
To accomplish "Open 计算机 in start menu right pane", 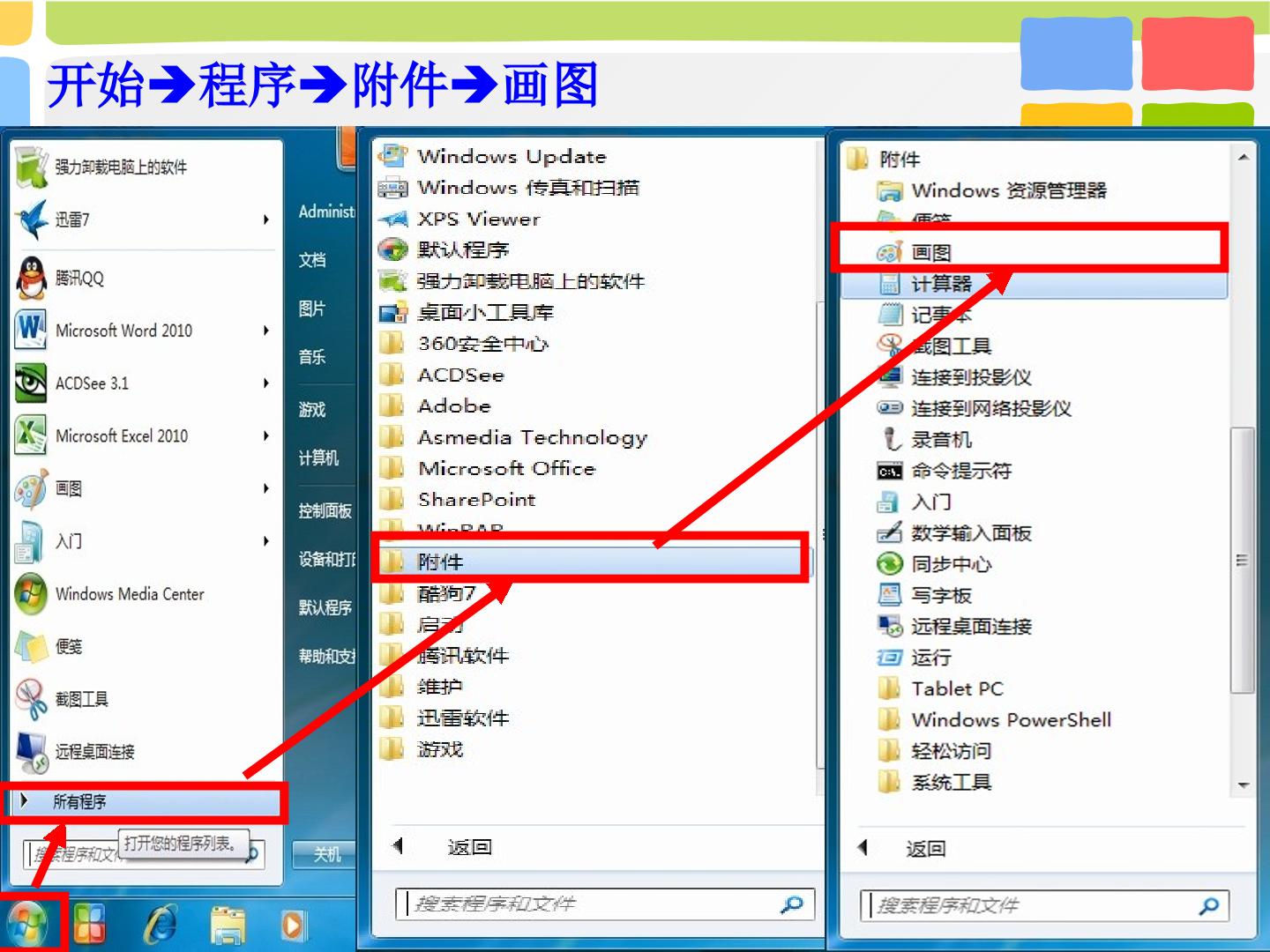I will pyautogui.click(x=318, y=458).
